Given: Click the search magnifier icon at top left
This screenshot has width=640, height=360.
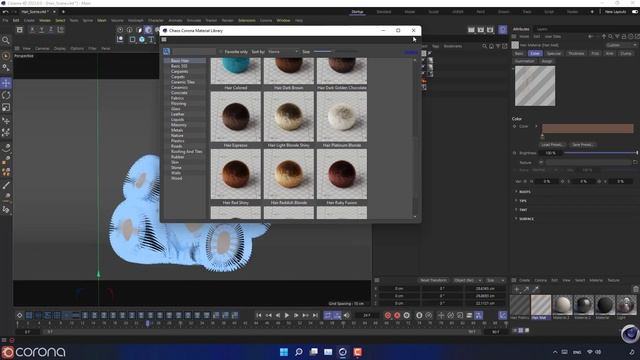Looking at the screenshot, I should (x=6, y=40).
